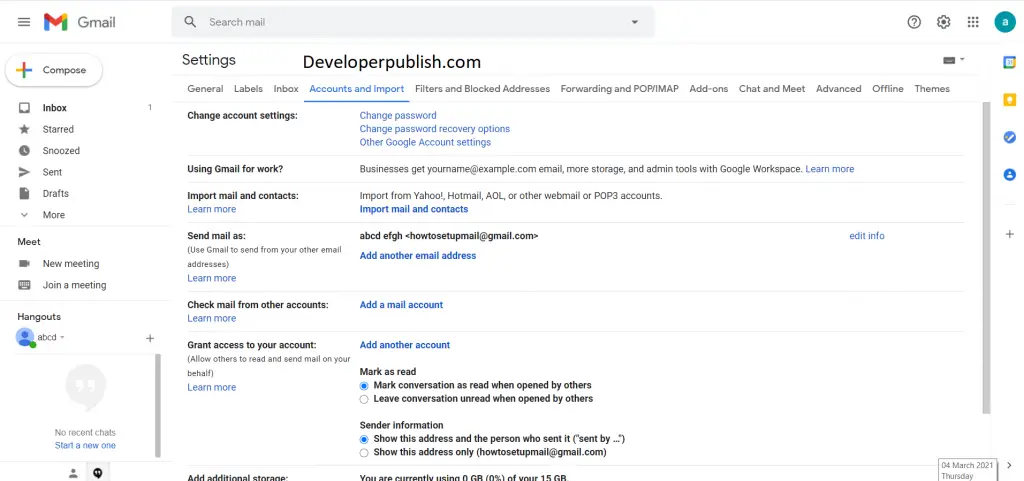Screen dimensions: 1024x481
Task: Click the add-ons plus icon in side panel
Action: (x=1010, y=234)
